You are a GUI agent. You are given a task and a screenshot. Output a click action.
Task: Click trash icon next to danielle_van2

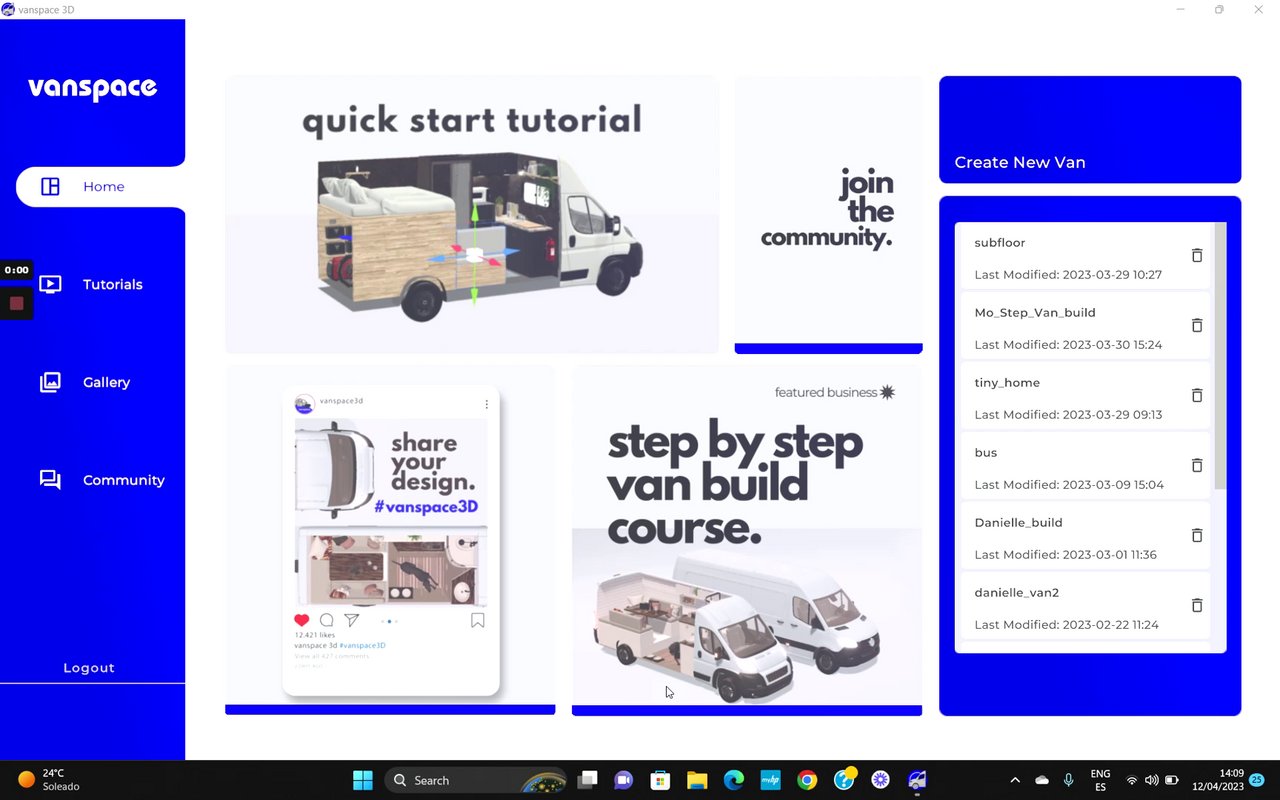tap(1197, 606)
